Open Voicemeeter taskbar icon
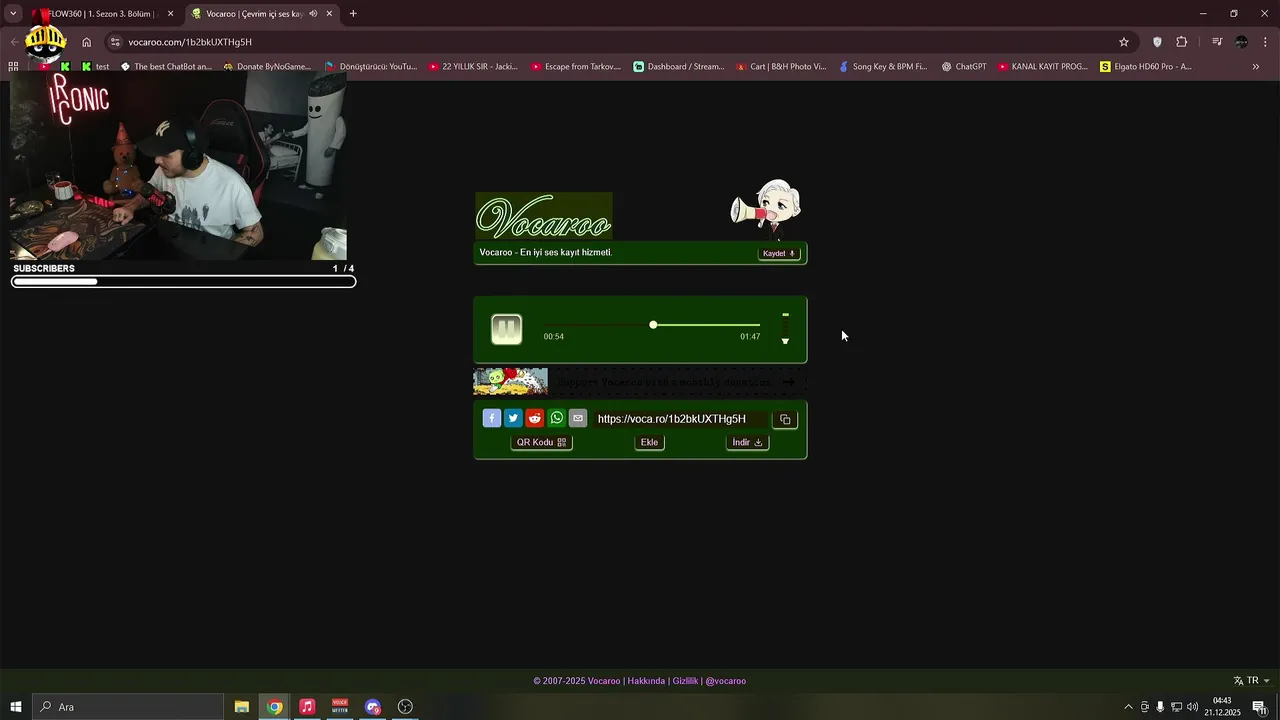Screen dimensions: 1280x720 tap(340, 707)
